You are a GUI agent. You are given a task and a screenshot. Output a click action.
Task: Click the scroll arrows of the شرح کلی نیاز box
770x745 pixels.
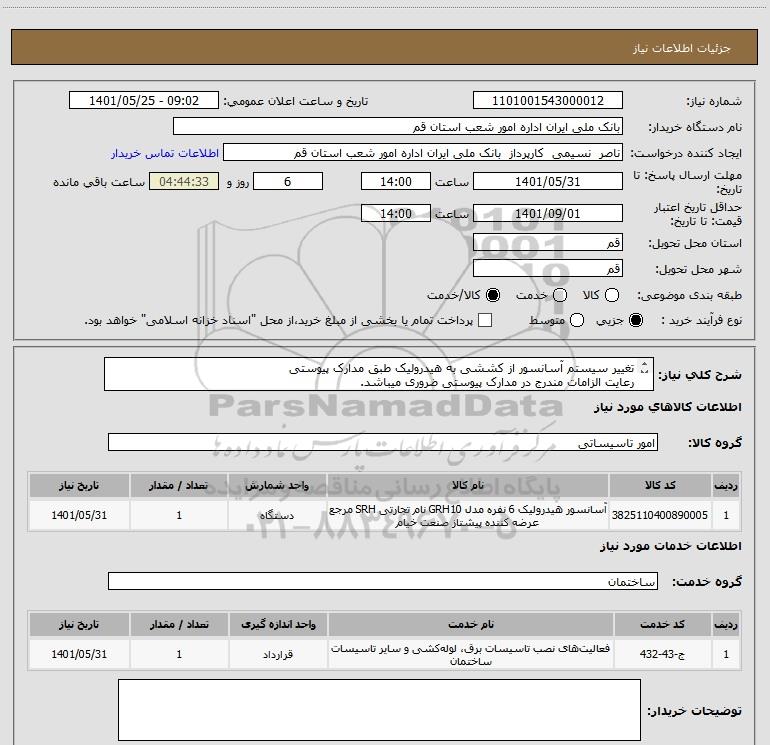point(645,367)
